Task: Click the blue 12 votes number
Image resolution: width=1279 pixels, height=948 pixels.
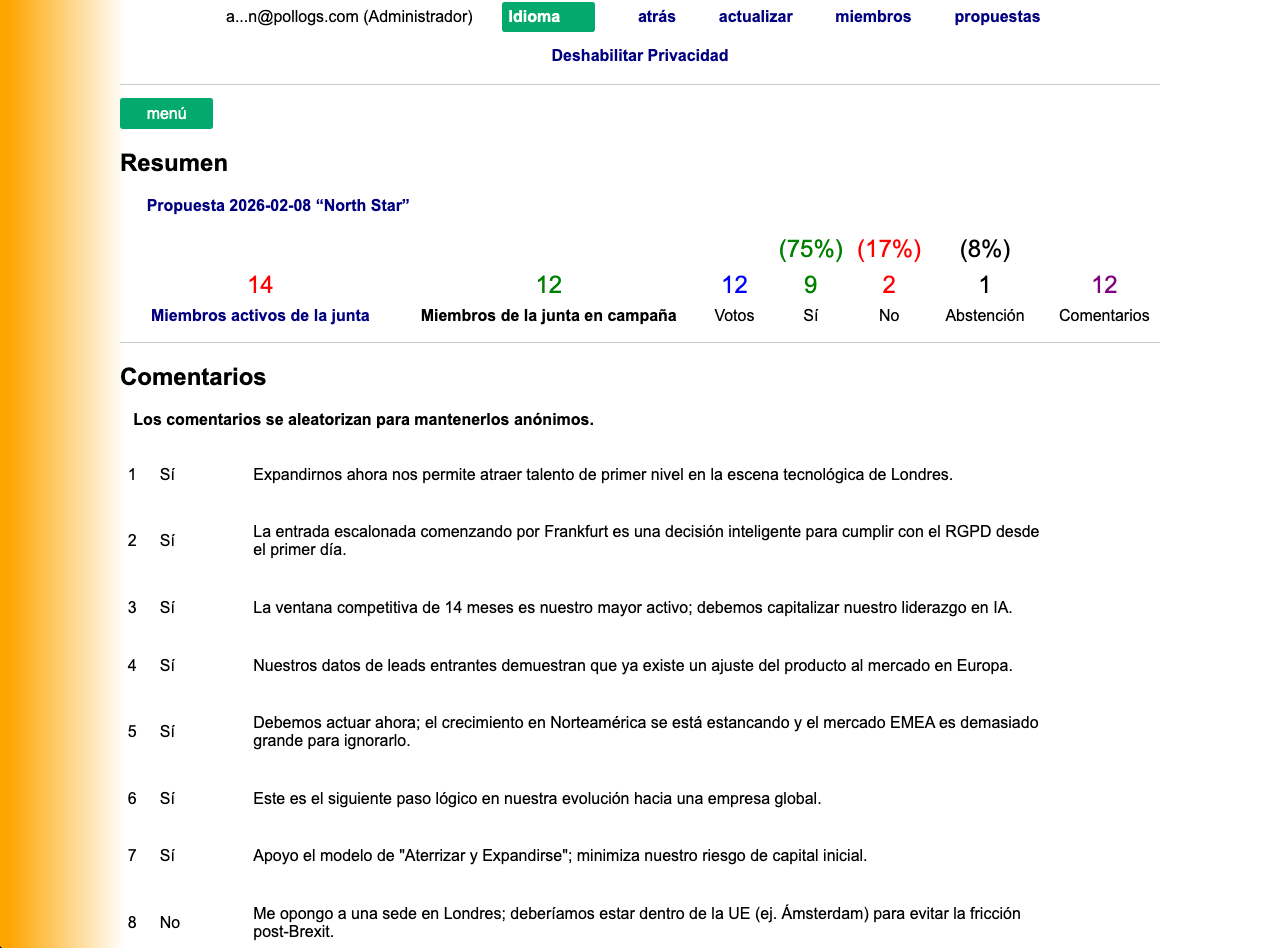Action: click(x=734, y=285)
